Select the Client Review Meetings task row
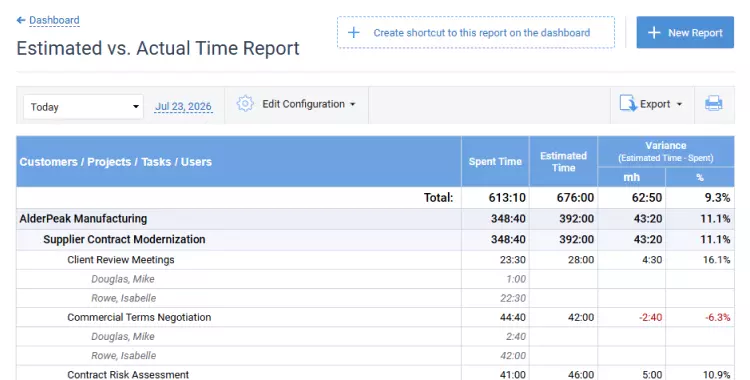Viewport: 750px width, 380px height. click(375, 260)
